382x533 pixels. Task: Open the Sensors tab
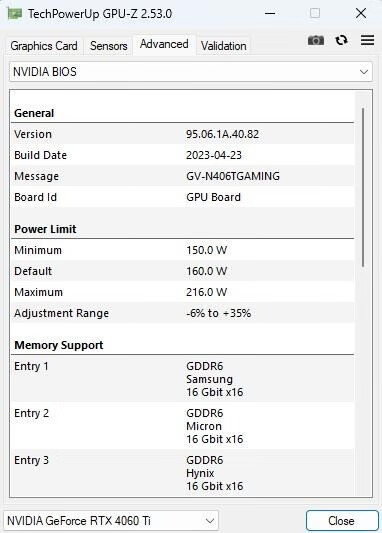(x=108, y=46)
